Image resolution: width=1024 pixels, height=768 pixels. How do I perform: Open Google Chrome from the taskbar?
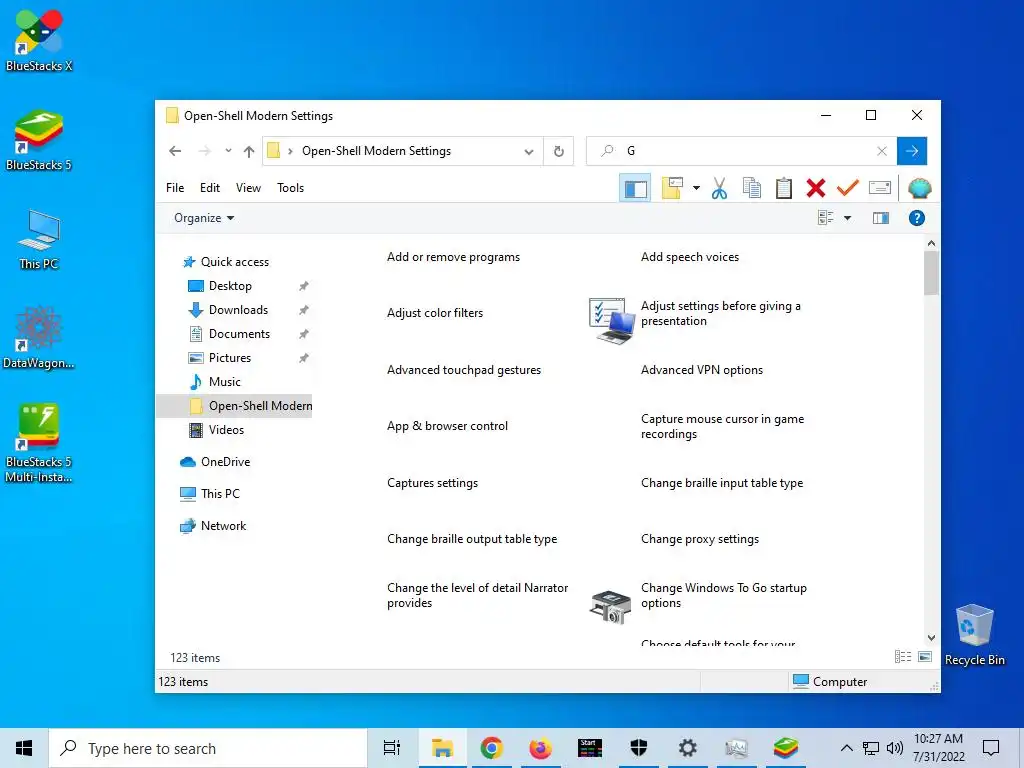[x=491, y=748]
